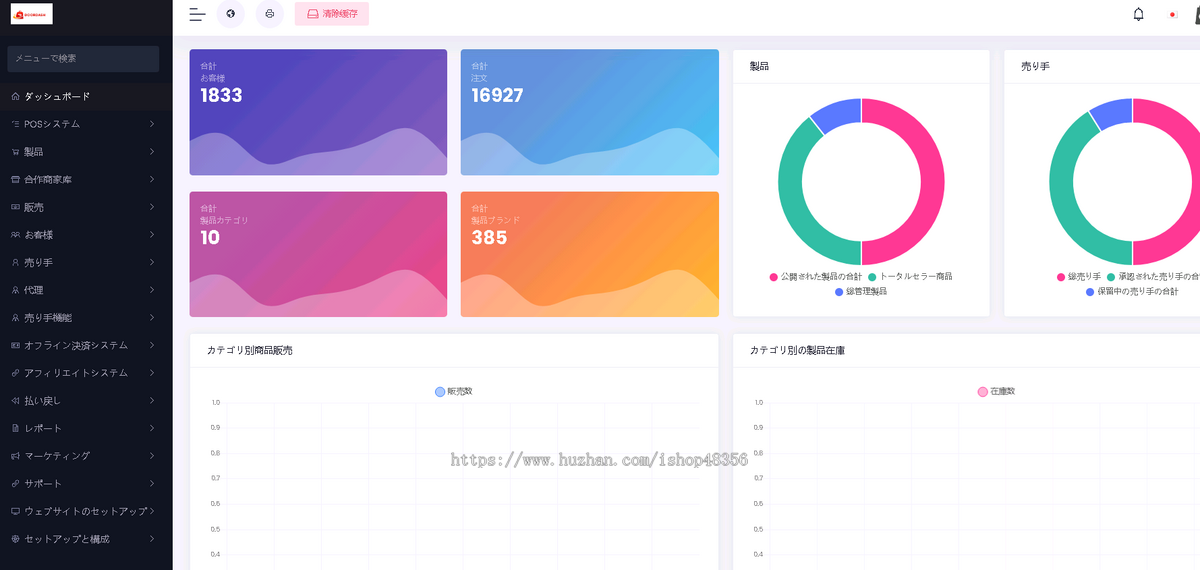Click the pink segment of 製品 donut chart

click(934, 182)
